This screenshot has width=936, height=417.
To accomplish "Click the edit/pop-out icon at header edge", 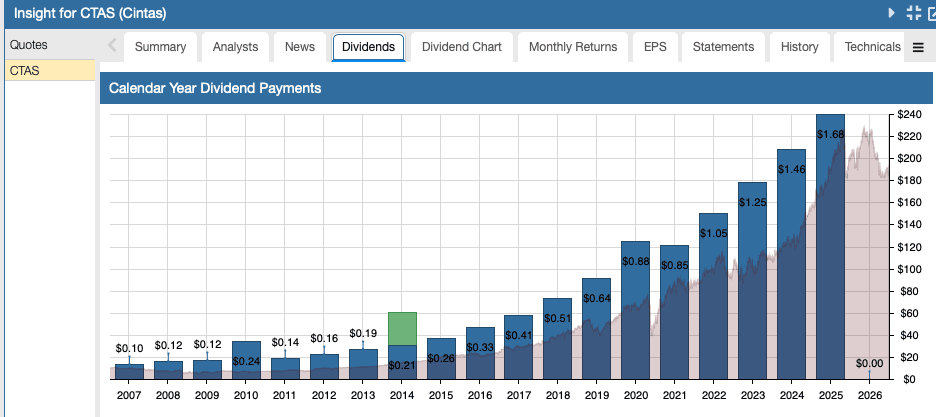I will pos(931,13).
